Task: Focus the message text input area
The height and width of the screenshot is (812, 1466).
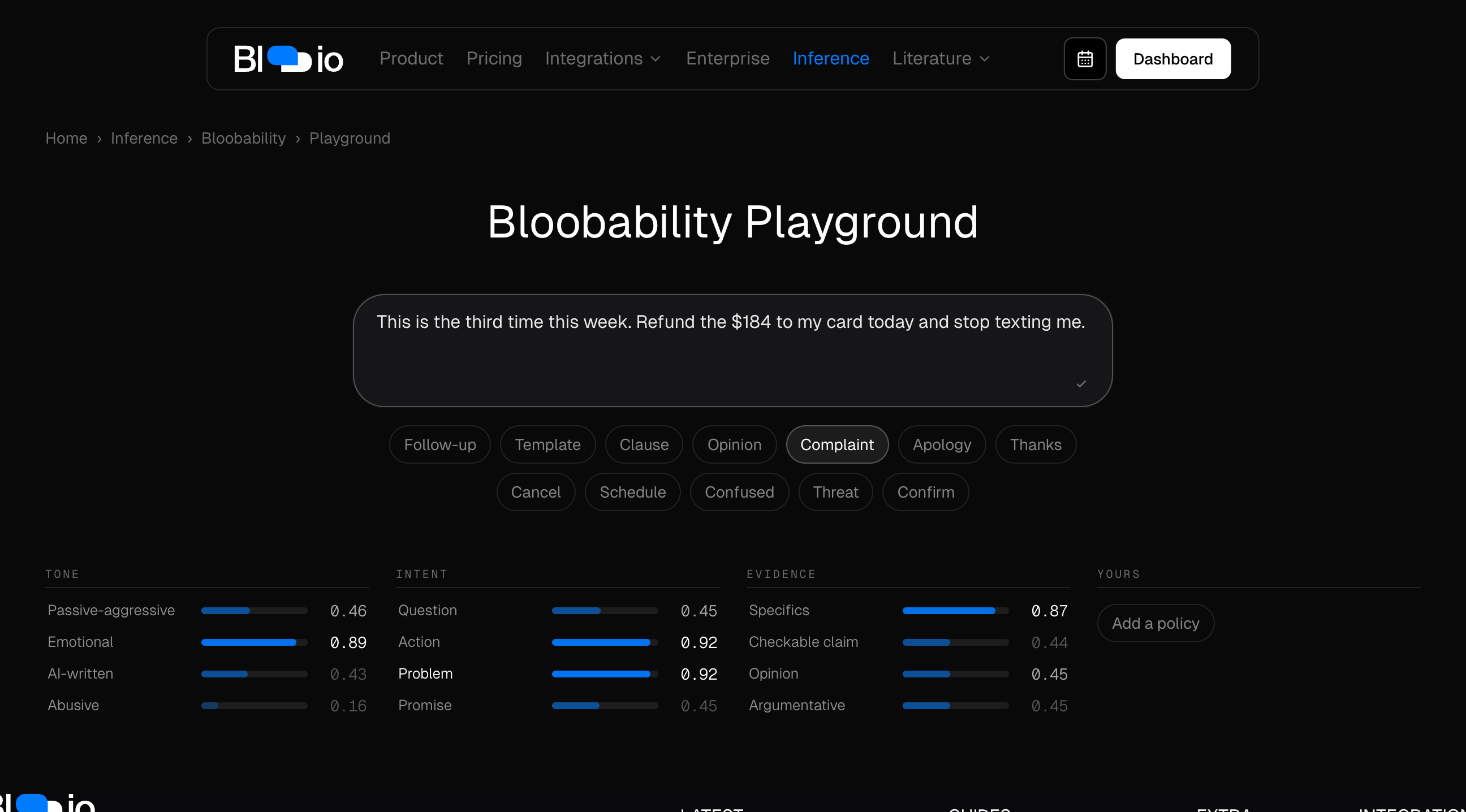Action: point(732,351)
